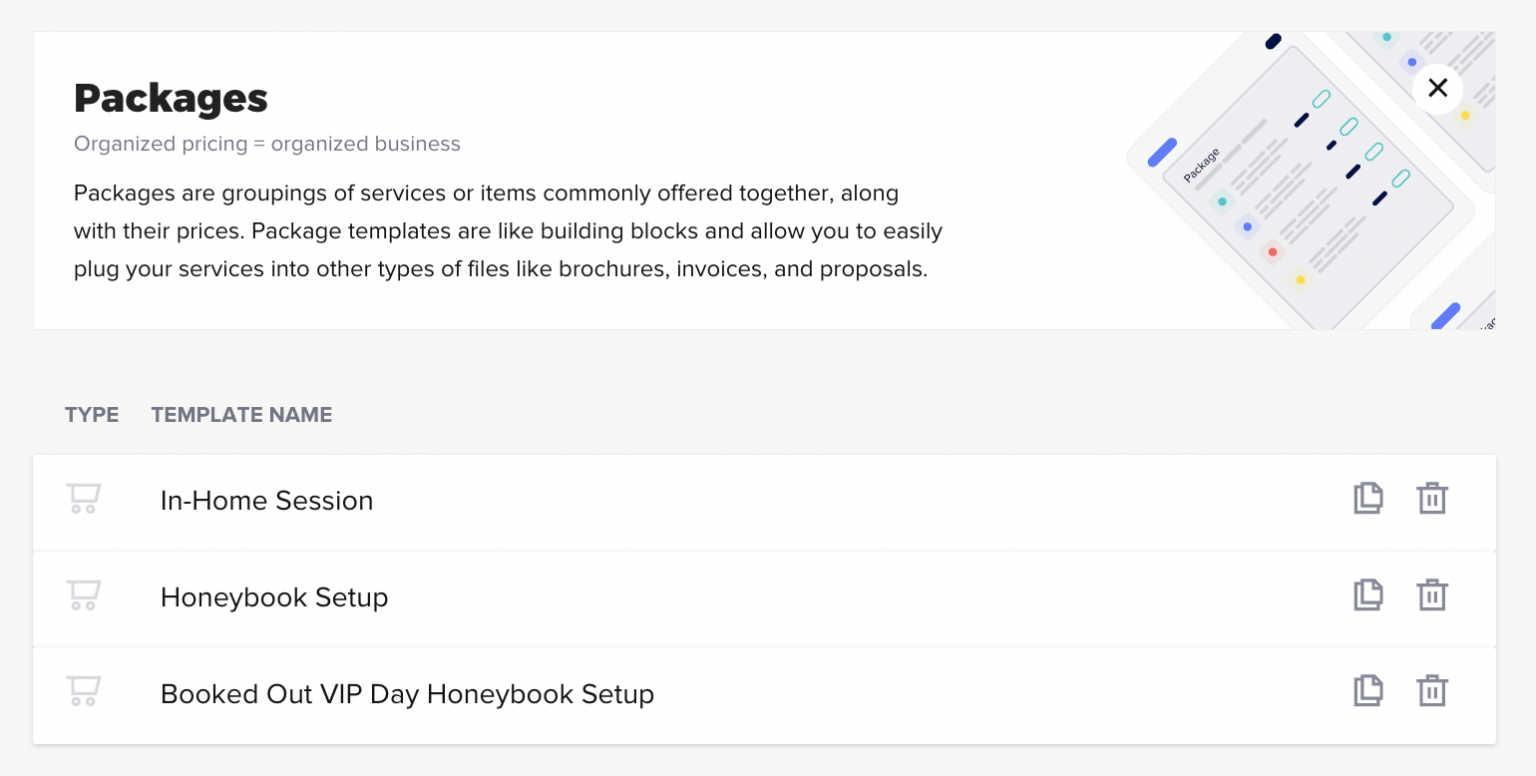Dismiss the Packages info banner
The width and height of the screenshot is (1536, 776).
coord(1437,88)
